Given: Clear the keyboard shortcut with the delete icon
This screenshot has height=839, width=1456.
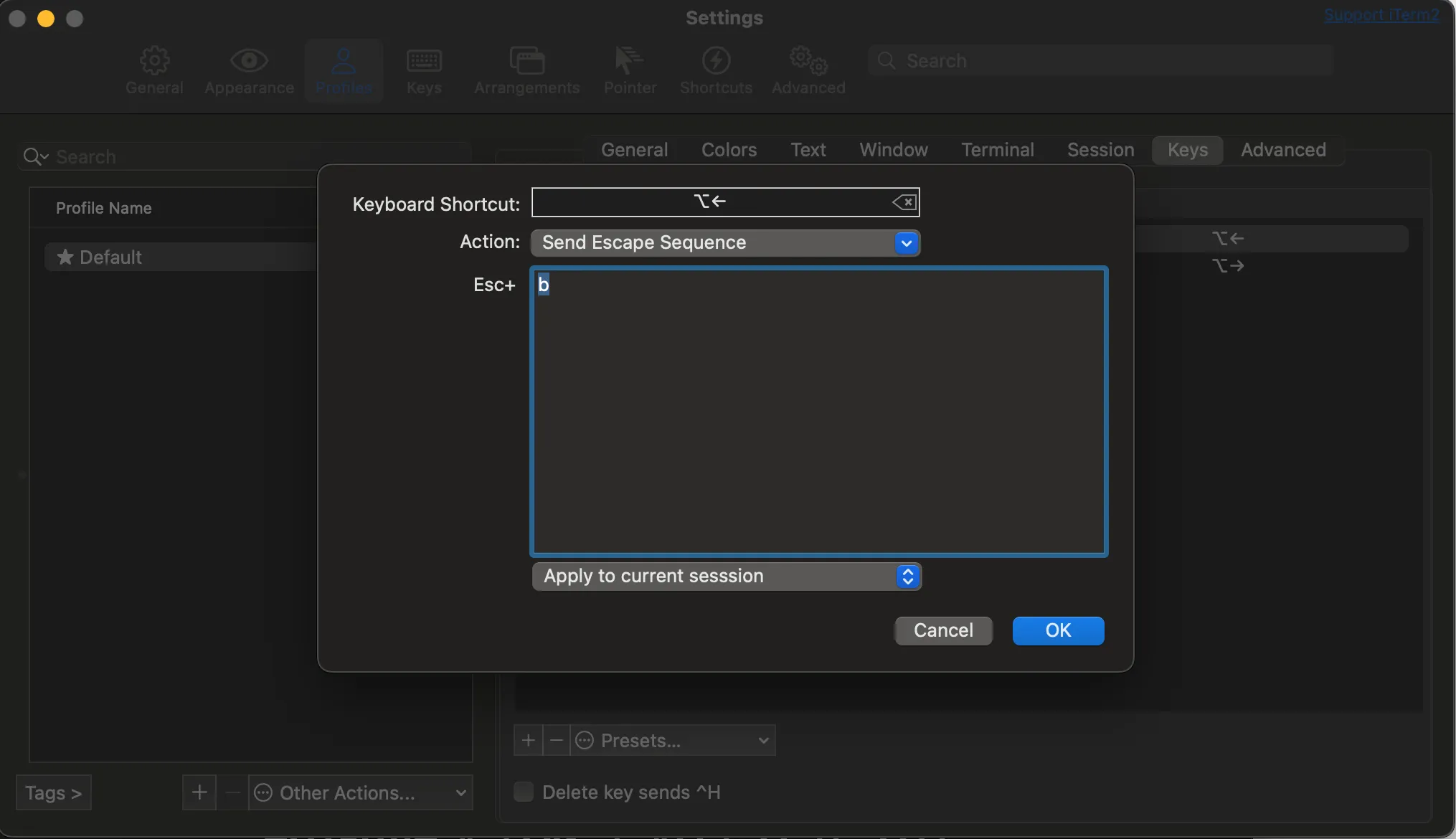Looking at the screenshot, I should click(x=904, y=203).
